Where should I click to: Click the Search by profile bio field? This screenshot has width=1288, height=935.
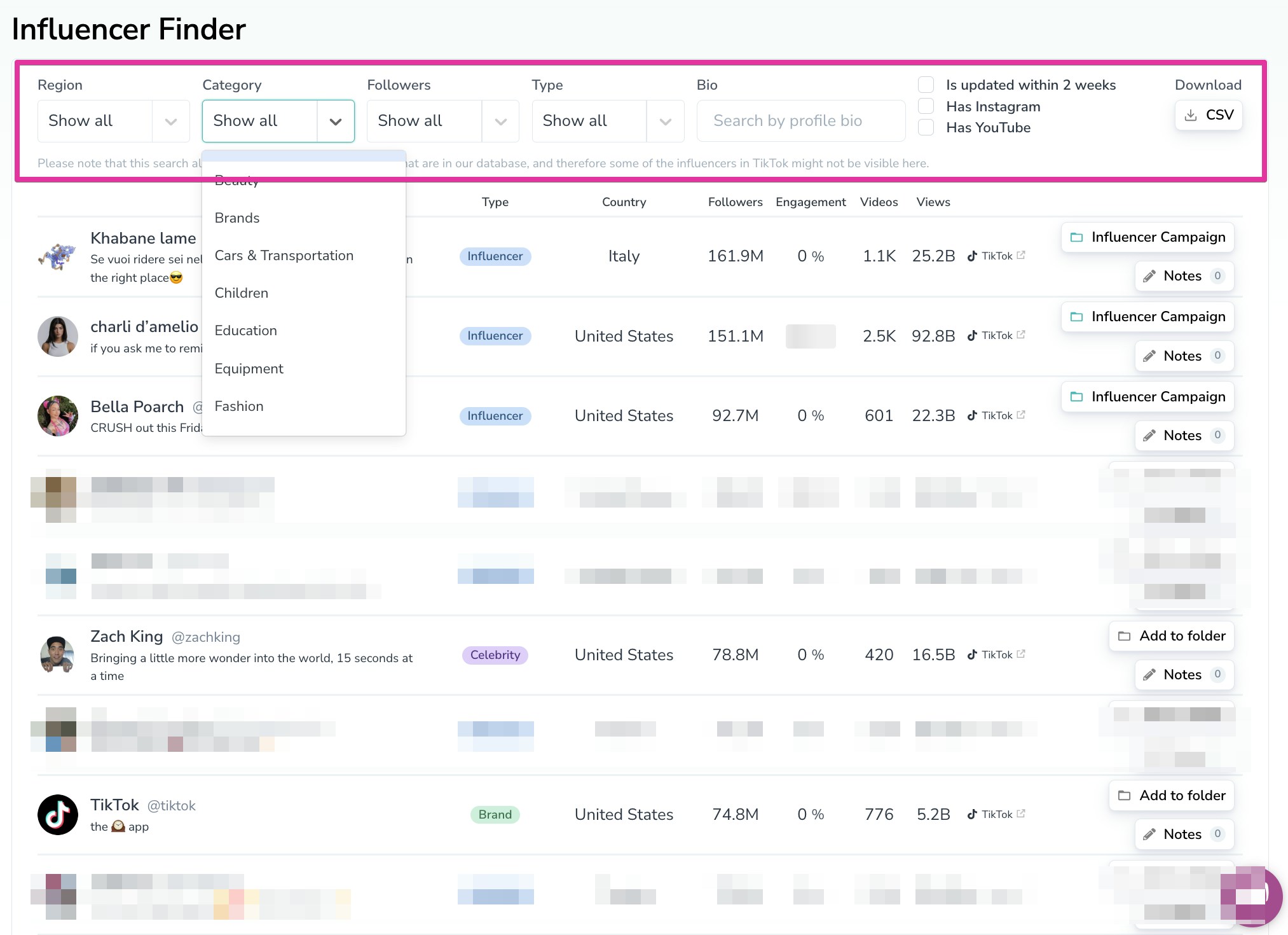(x=800, y=121)
